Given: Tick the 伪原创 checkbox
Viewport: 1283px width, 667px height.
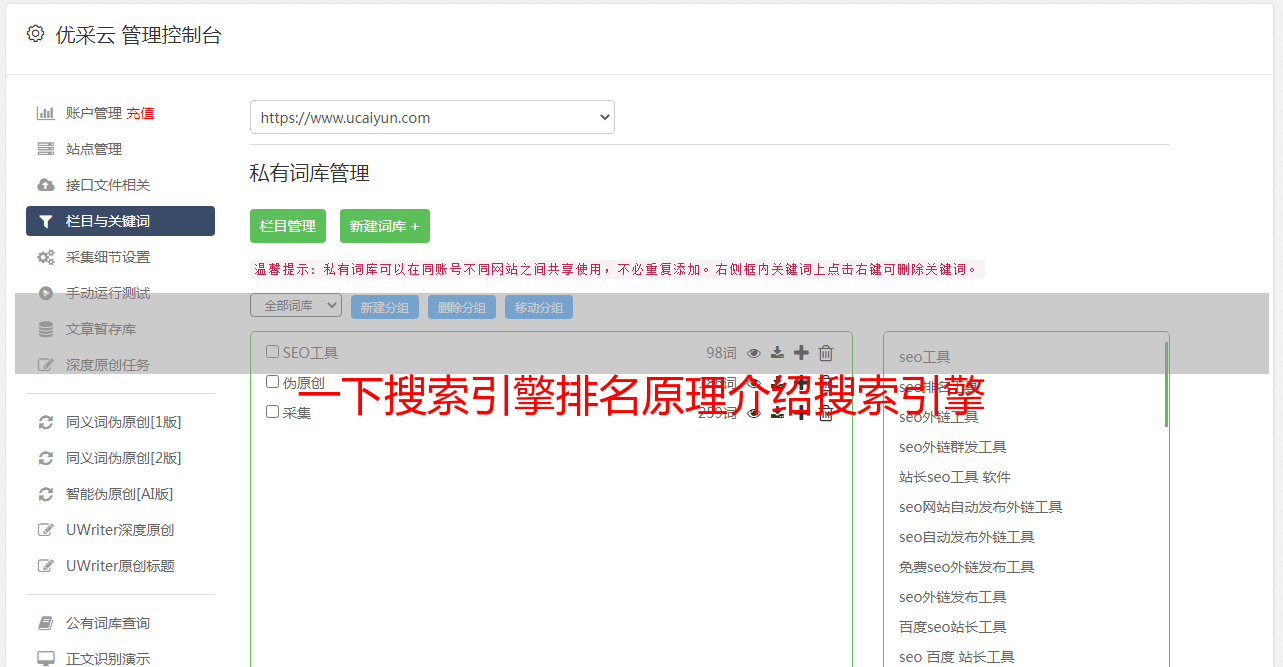Looking at the screenshot, I should (272, 382).
